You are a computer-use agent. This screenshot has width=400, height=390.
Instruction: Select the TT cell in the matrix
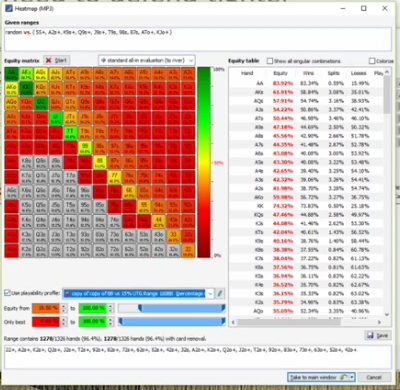[x=70, y=133]
